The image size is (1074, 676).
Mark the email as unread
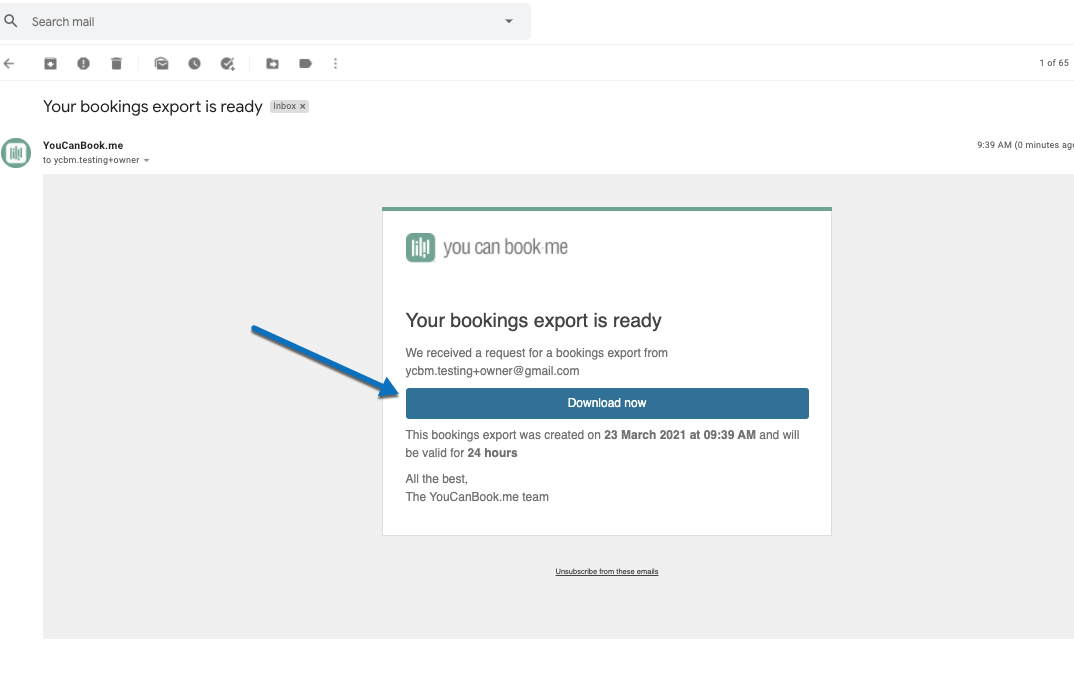[161, 63]
